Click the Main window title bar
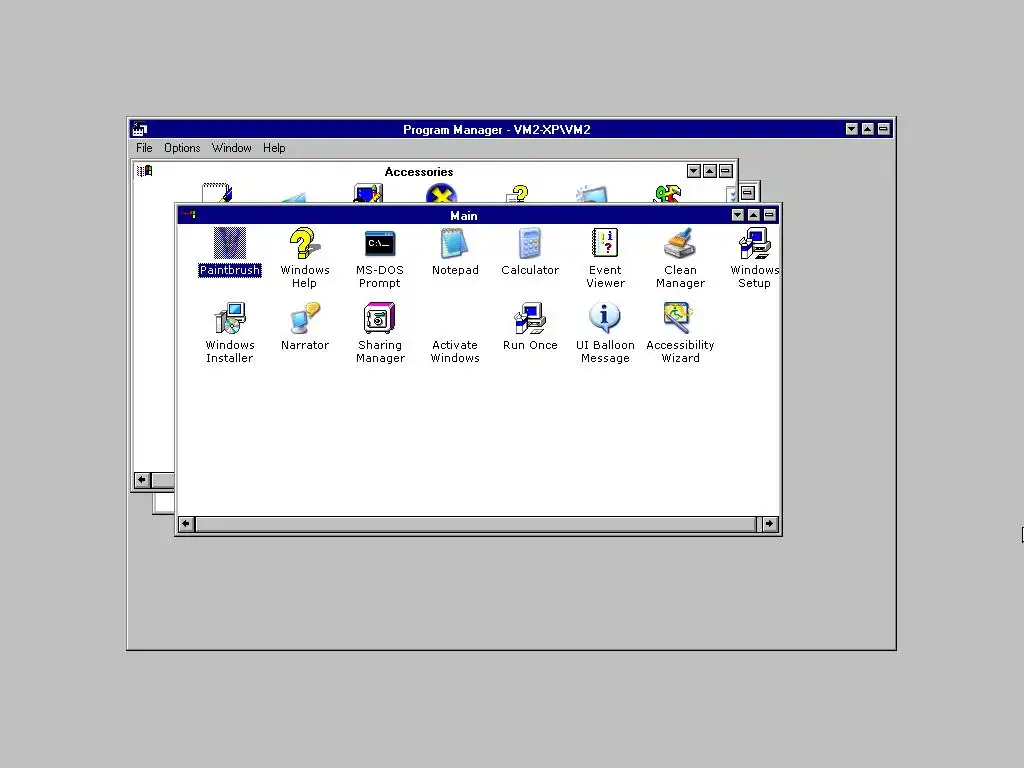Screen dimensions: 1024x768 (464, 215)
